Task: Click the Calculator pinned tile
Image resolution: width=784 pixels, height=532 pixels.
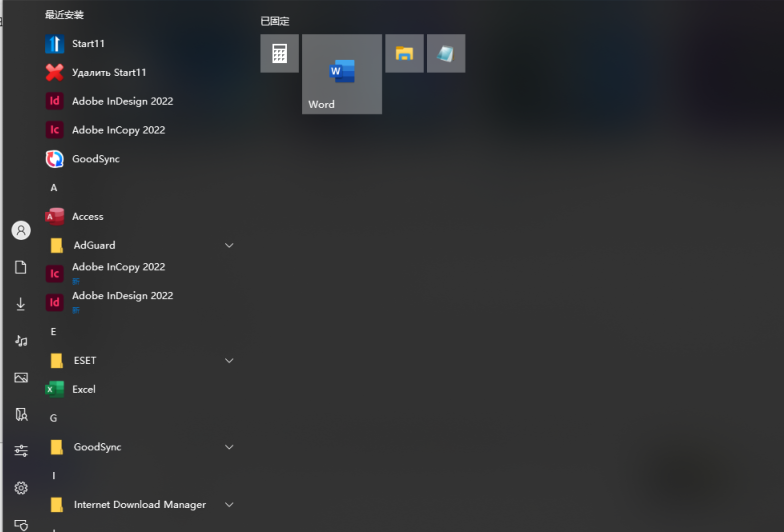Action: click(280, 54)
